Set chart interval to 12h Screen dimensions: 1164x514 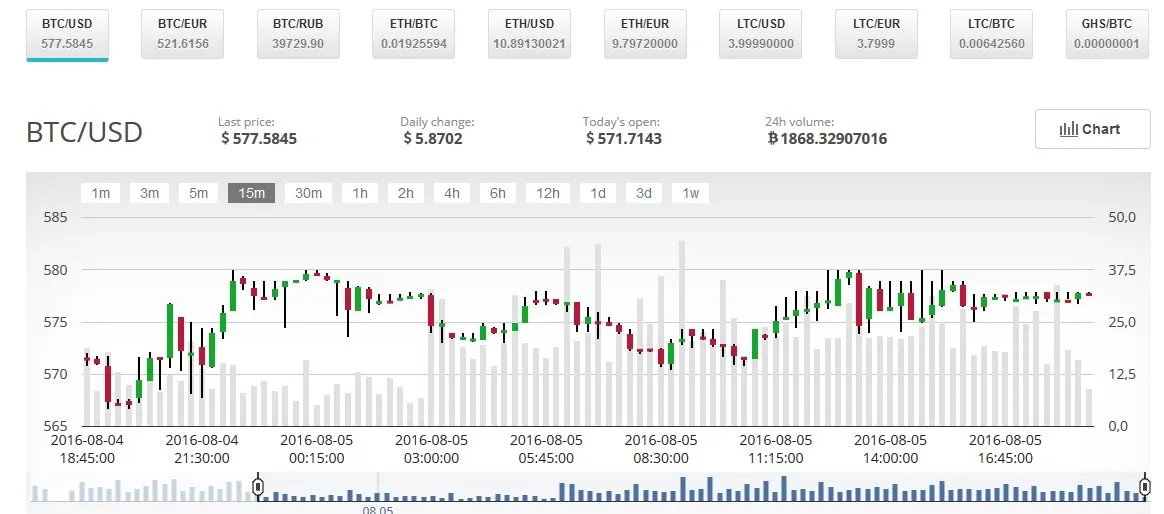(x=547, y=193)
